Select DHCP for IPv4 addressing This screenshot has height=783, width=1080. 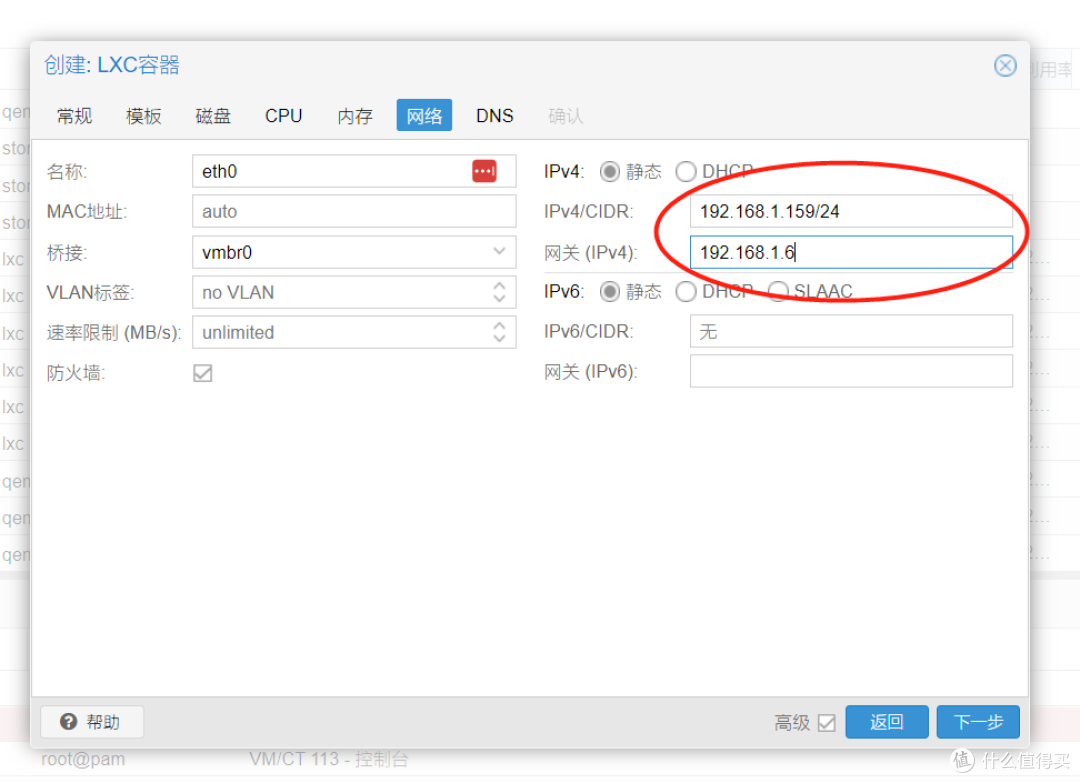pos(686,171)
